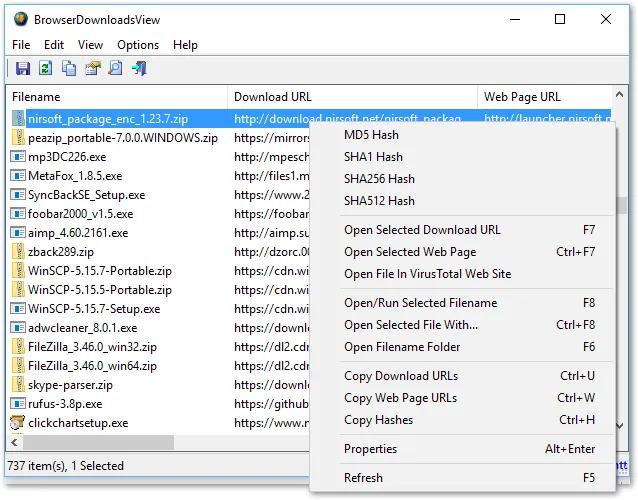Sort by the Web Page URL column header
Screen dimensions: 638x500
pyautogui.click(x=544, y=97)
